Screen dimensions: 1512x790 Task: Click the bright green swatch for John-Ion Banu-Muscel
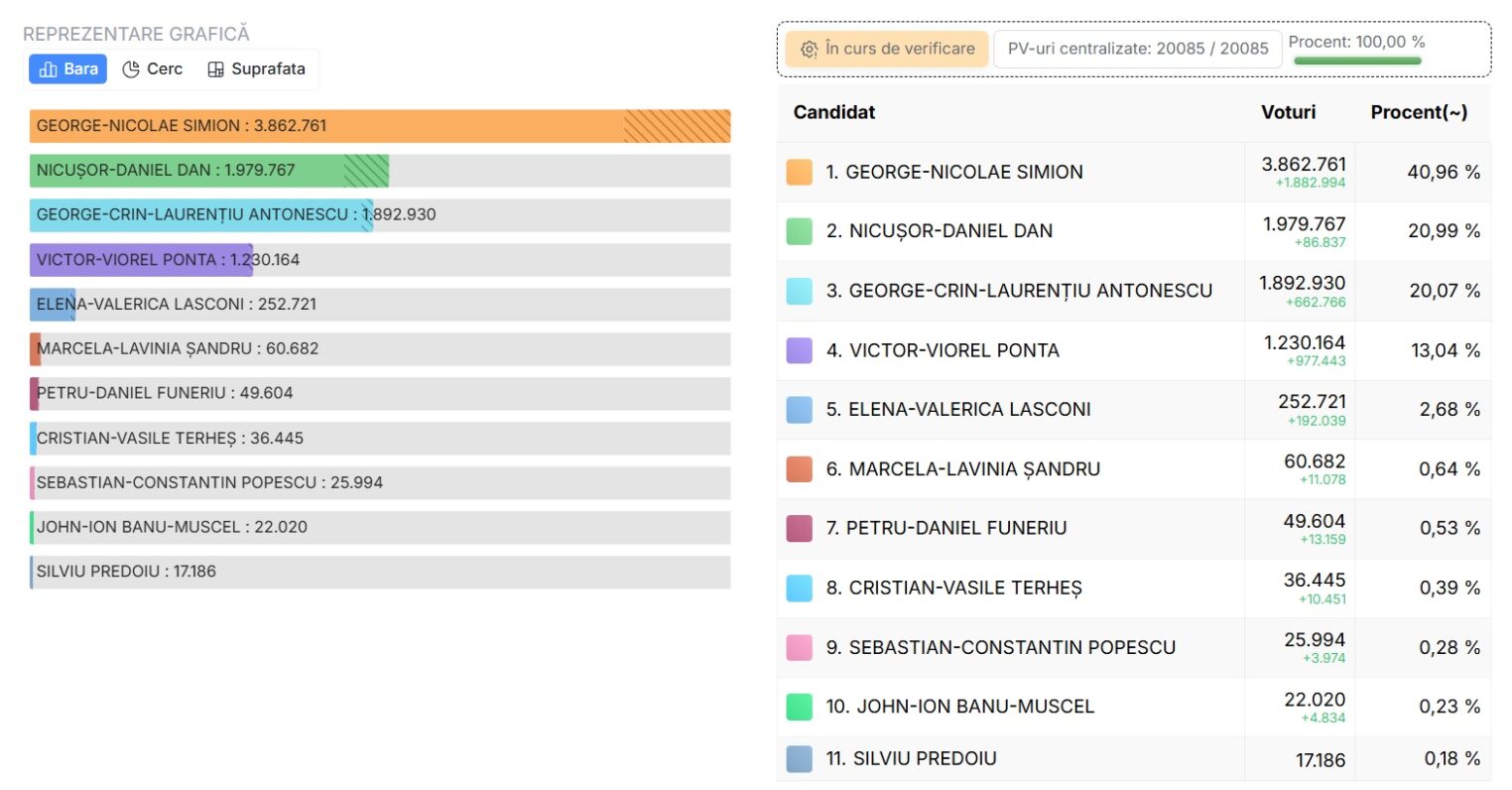click(800, 707)
